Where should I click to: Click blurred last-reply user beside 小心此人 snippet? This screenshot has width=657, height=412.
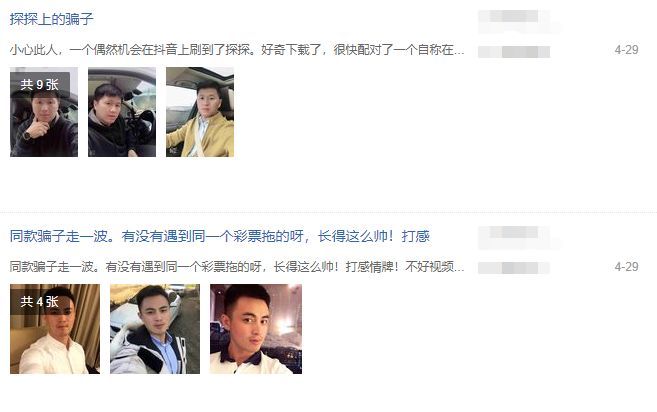point(514,52)
